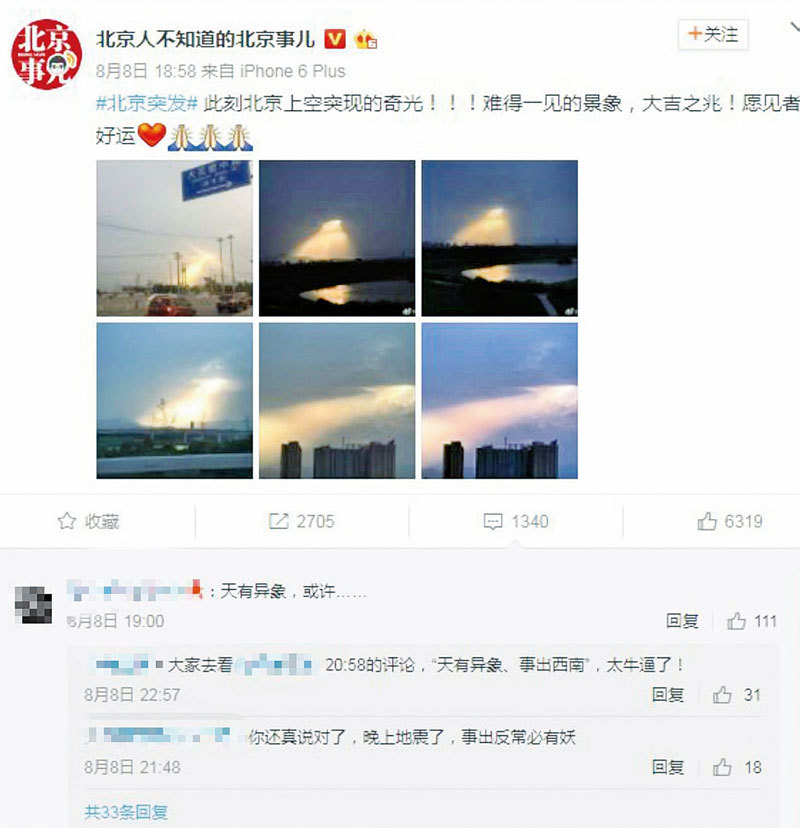
Task: Click the +关注 follow button
Action: click(x=713, y=35)
